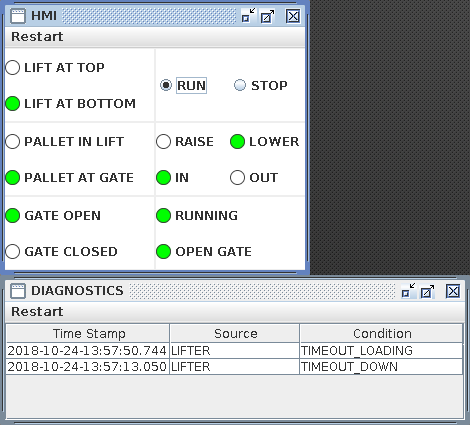Toggle the LIFT AT TOP indicator
The height and width of the screenshot is (425, 470).
pyautogui.click(x=55, y=68)
